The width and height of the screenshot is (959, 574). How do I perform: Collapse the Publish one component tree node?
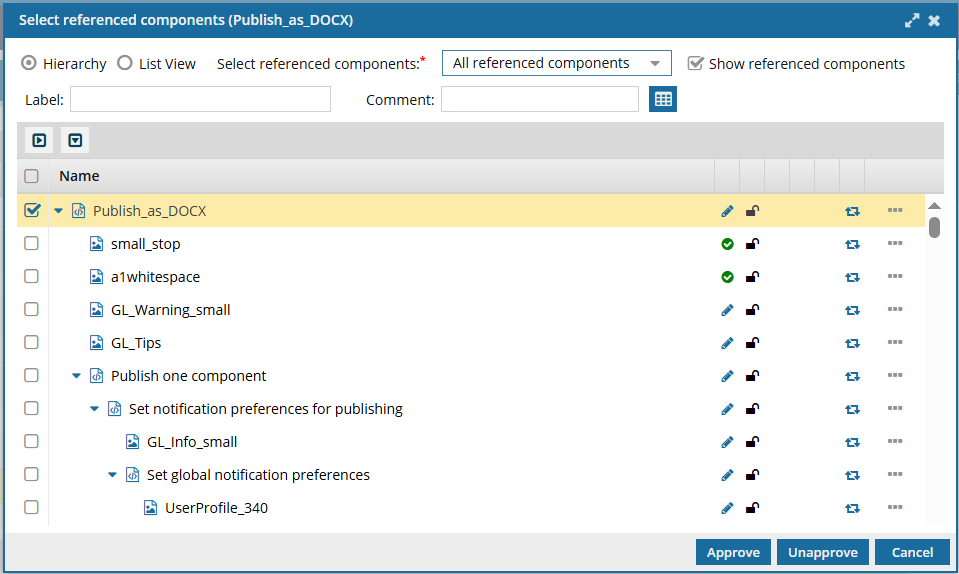pos(76,376)
